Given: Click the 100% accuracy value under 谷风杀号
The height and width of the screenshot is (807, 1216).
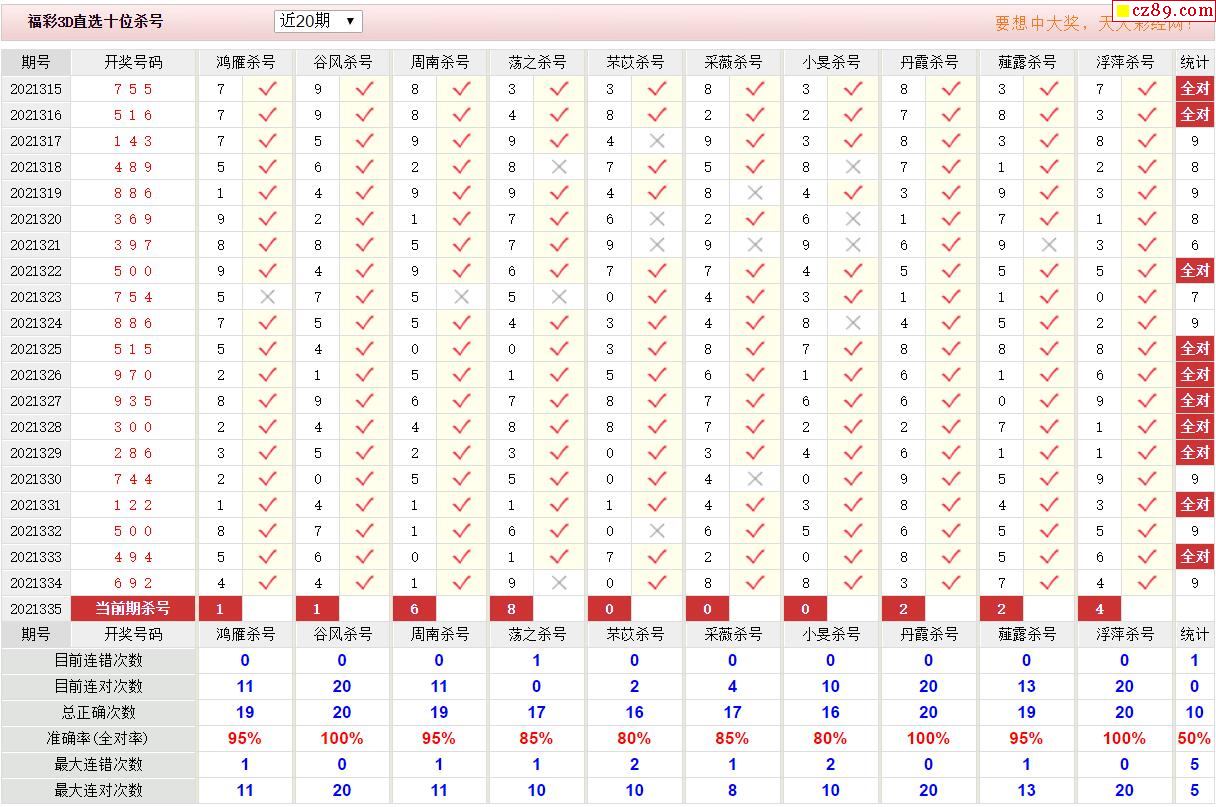Looking at the screenshot, I should (342, 738).
